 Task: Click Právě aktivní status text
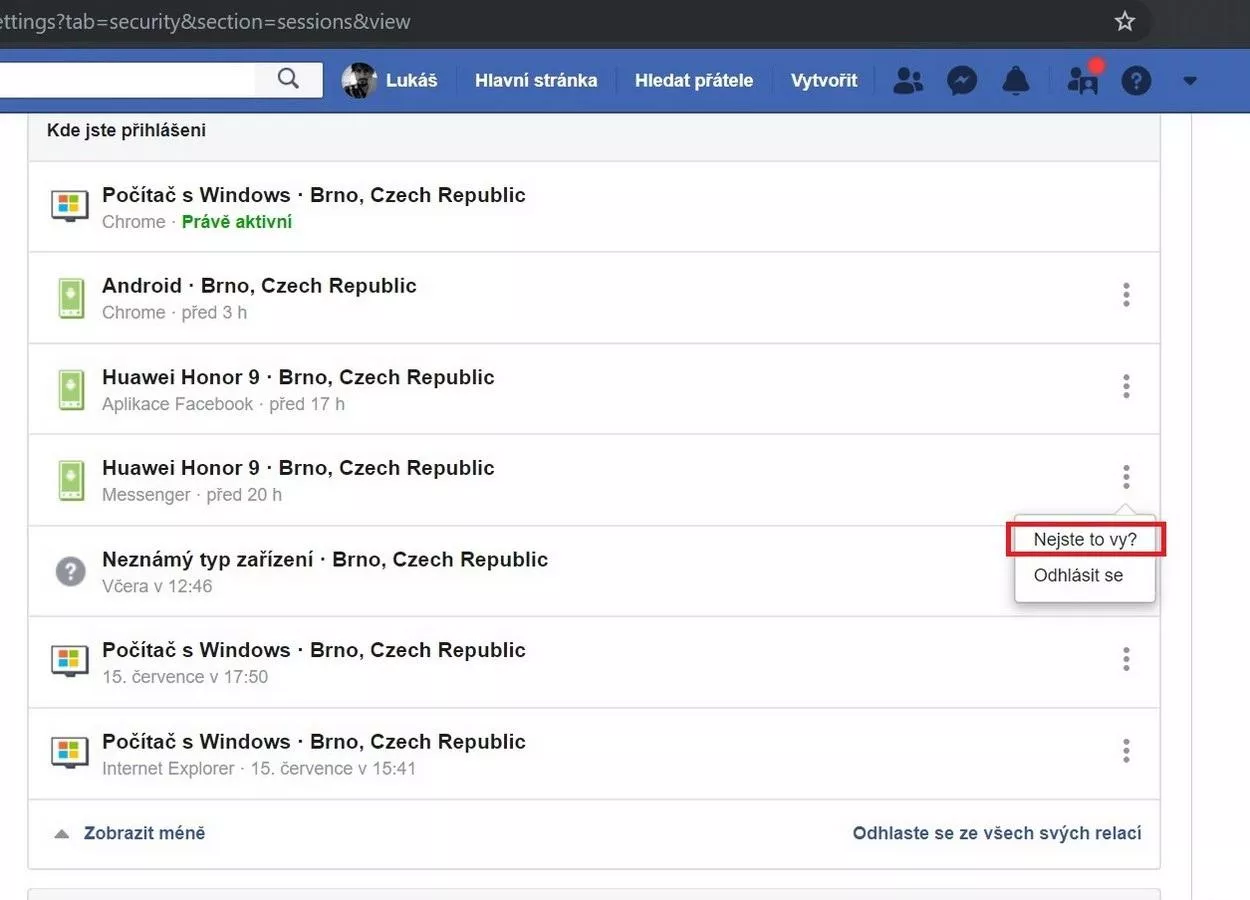(x=237, y=222)
